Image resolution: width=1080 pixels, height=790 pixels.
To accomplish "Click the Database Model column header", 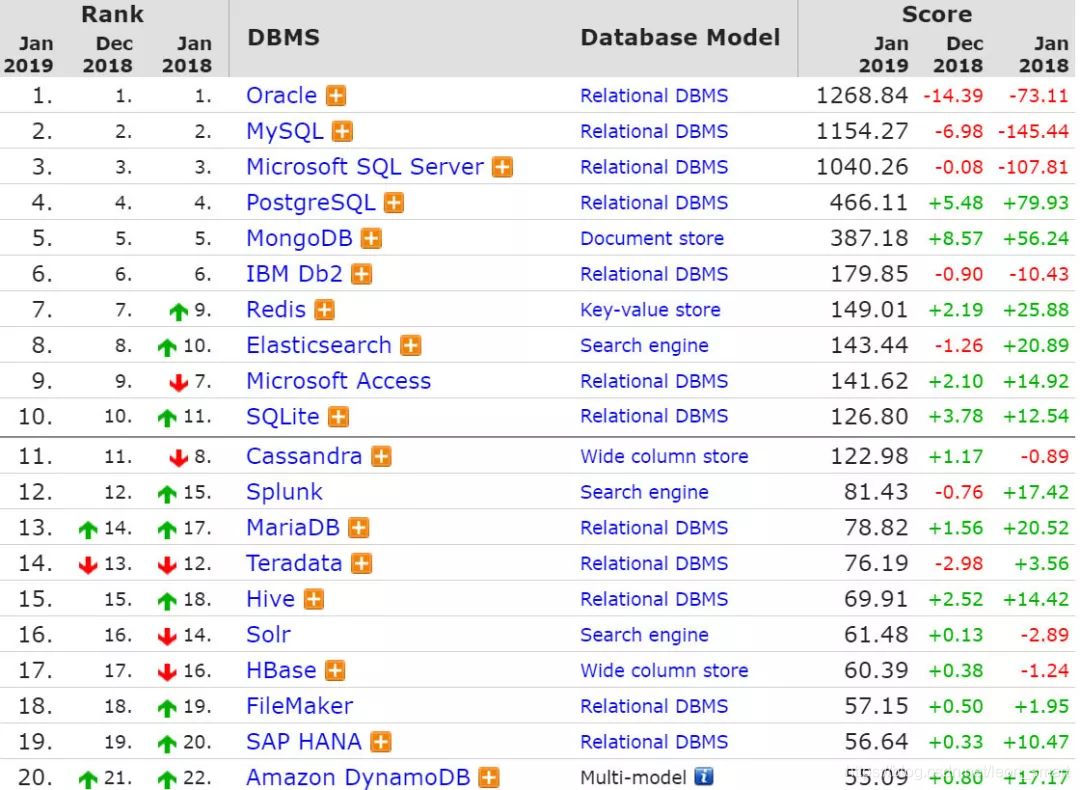I will tap(680, 37).
